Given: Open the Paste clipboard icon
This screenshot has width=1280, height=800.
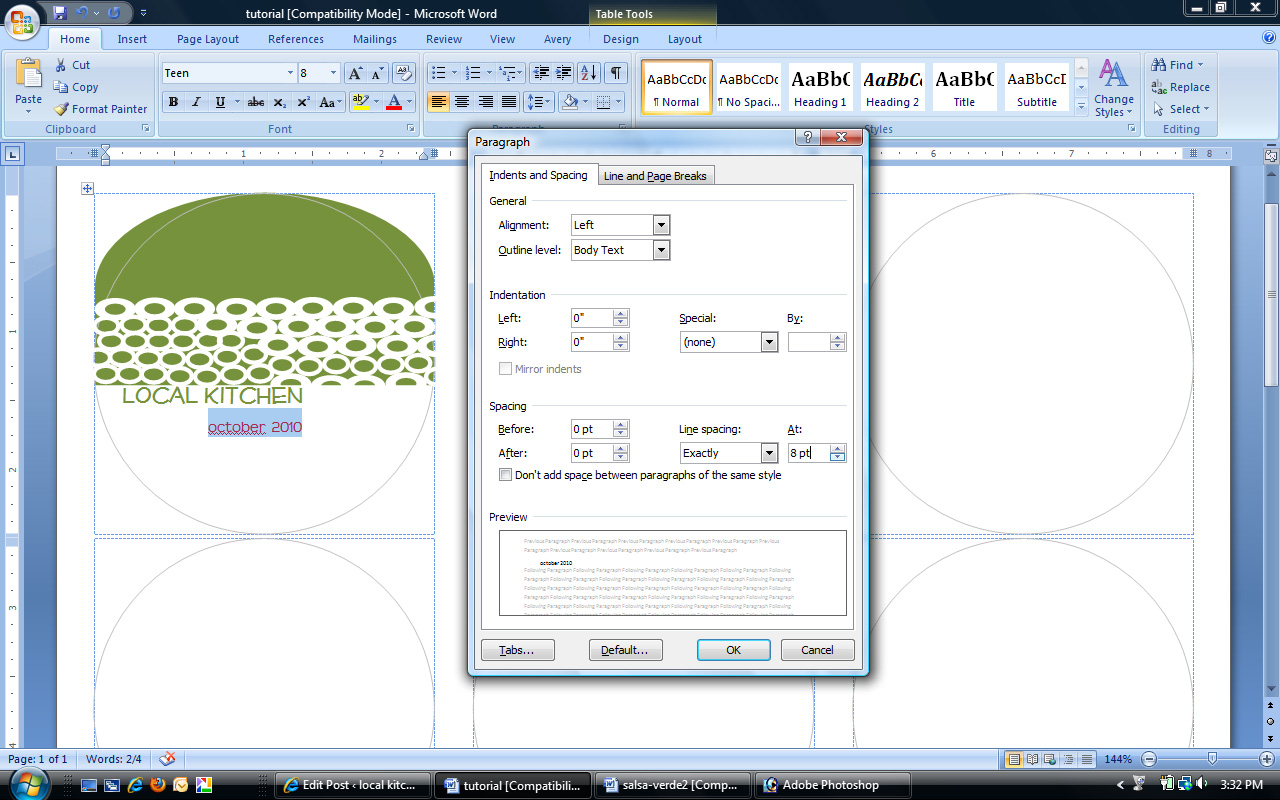Looking at the screenshot, I should coord(29,76).
